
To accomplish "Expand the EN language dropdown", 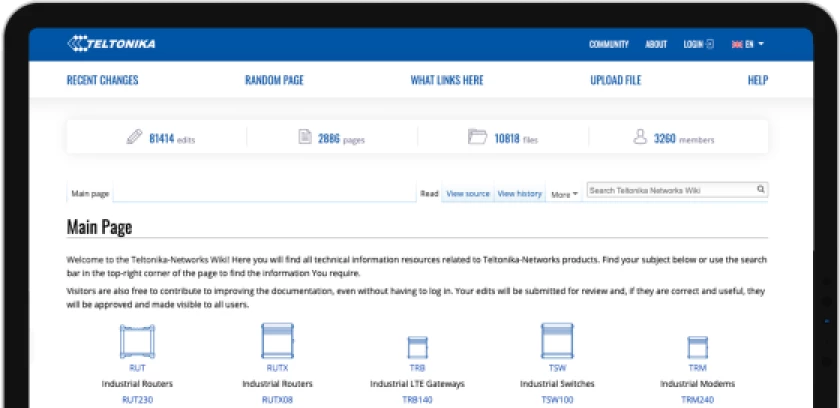I will (x=754, y=44).
